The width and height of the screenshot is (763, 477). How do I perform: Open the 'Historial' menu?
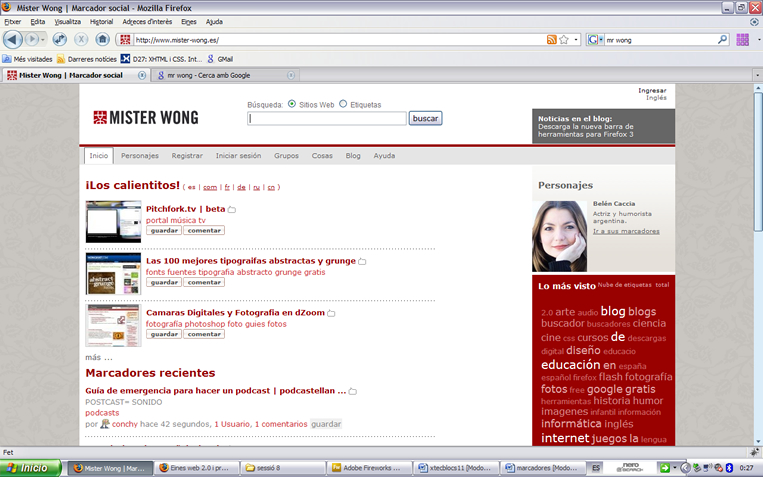101,21
